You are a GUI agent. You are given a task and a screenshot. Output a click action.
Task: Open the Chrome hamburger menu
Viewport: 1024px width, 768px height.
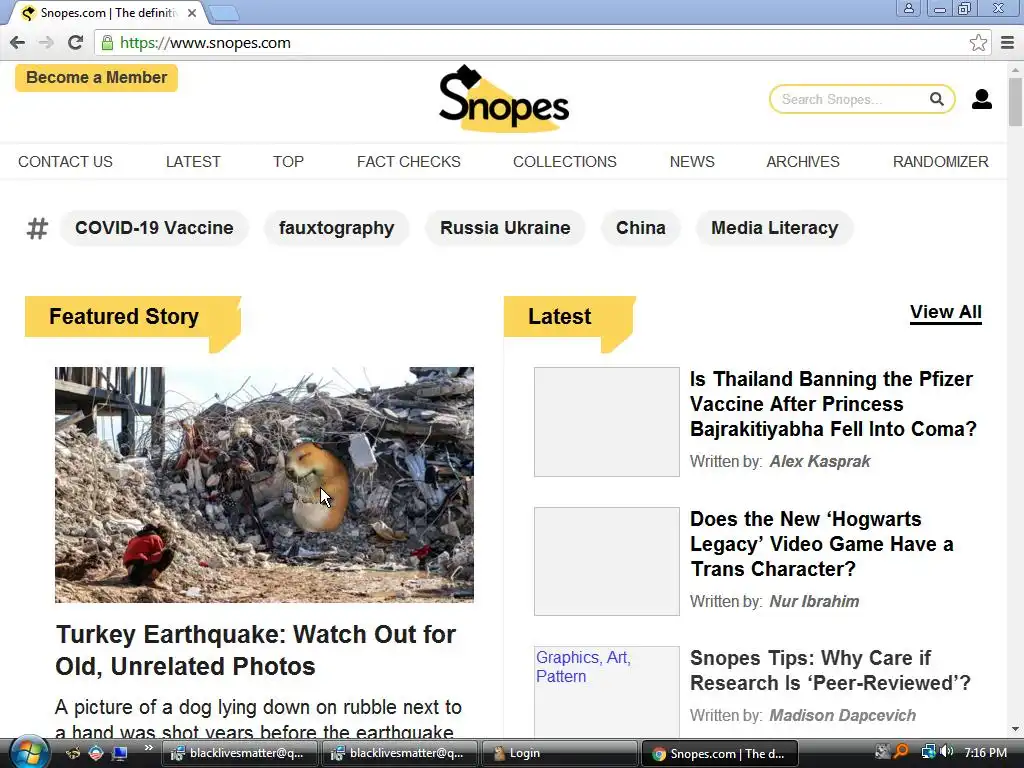tap(1008, 43)
